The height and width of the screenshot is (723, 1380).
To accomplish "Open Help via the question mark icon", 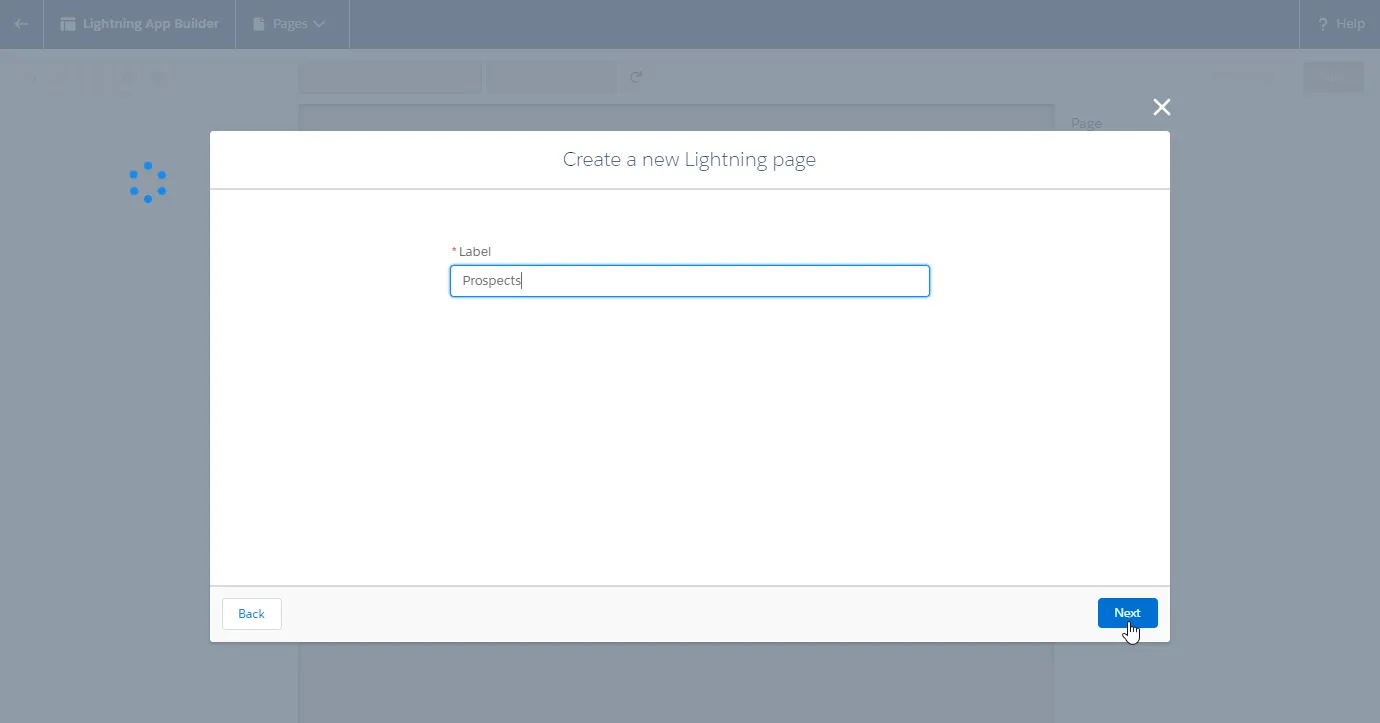I will coord(1323,24).
